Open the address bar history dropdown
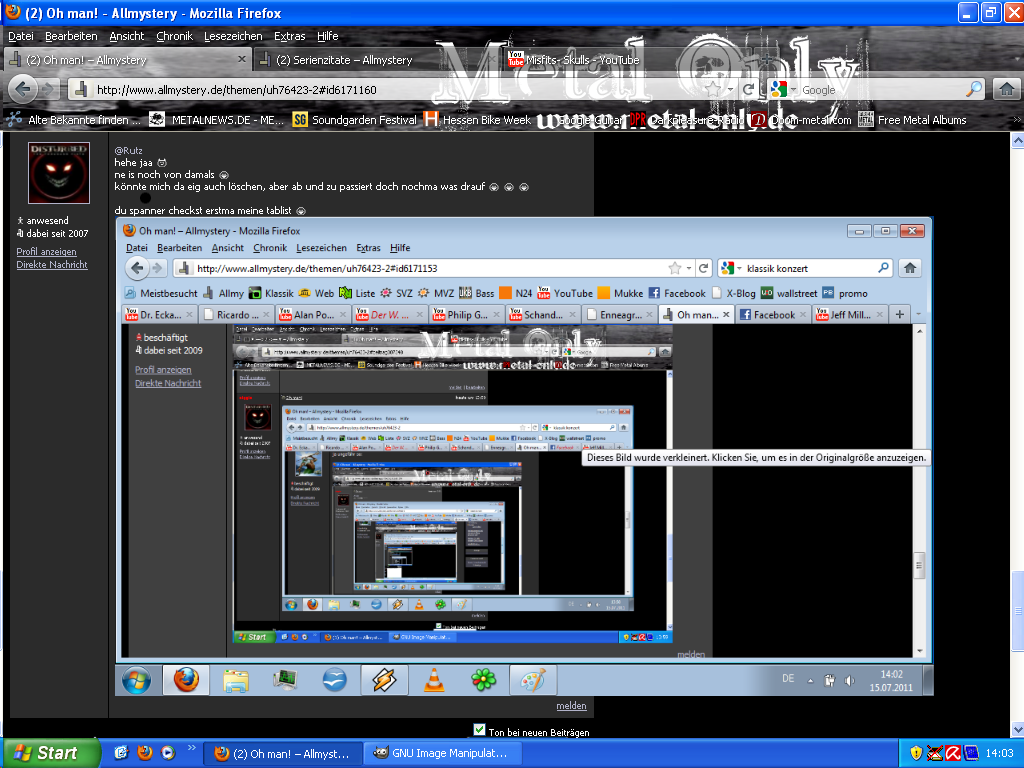The width and height of the screenshot is (1024, 768). coord(730,89)
